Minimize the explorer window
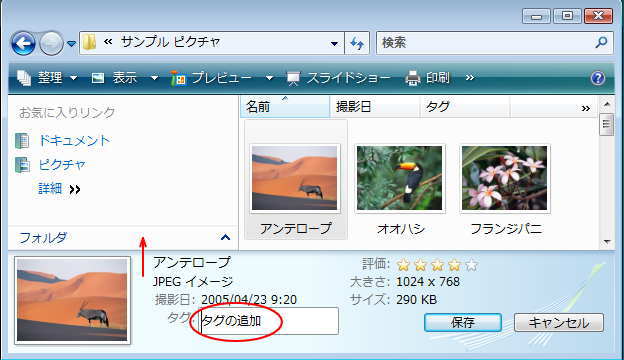 point(536,16)
